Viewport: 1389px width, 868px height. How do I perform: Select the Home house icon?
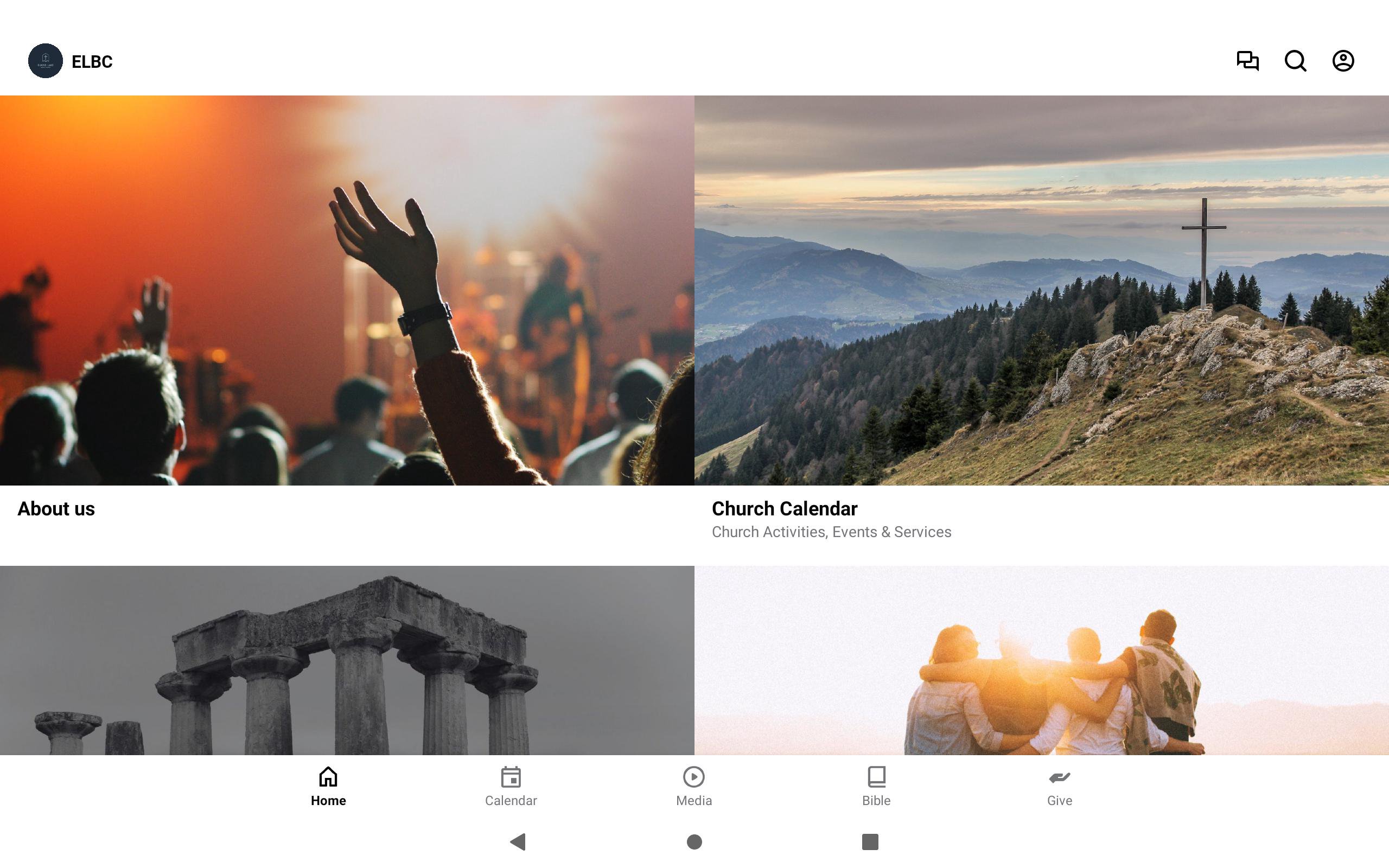328,777
